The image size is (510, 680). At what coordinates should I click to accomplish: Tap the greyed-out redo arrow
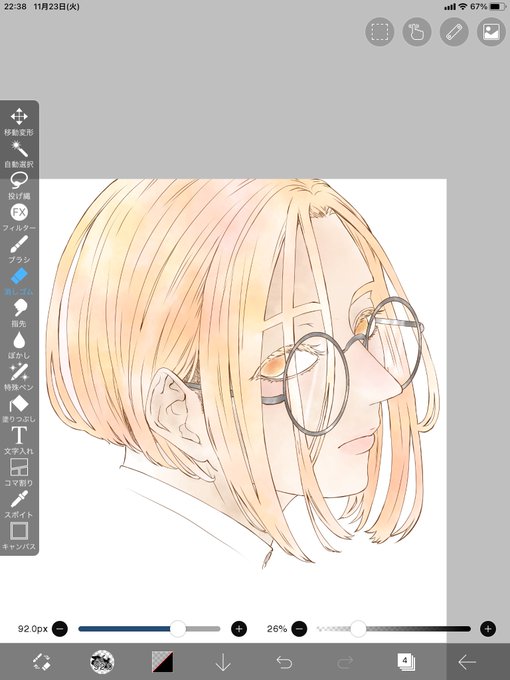tap(345, 662)
